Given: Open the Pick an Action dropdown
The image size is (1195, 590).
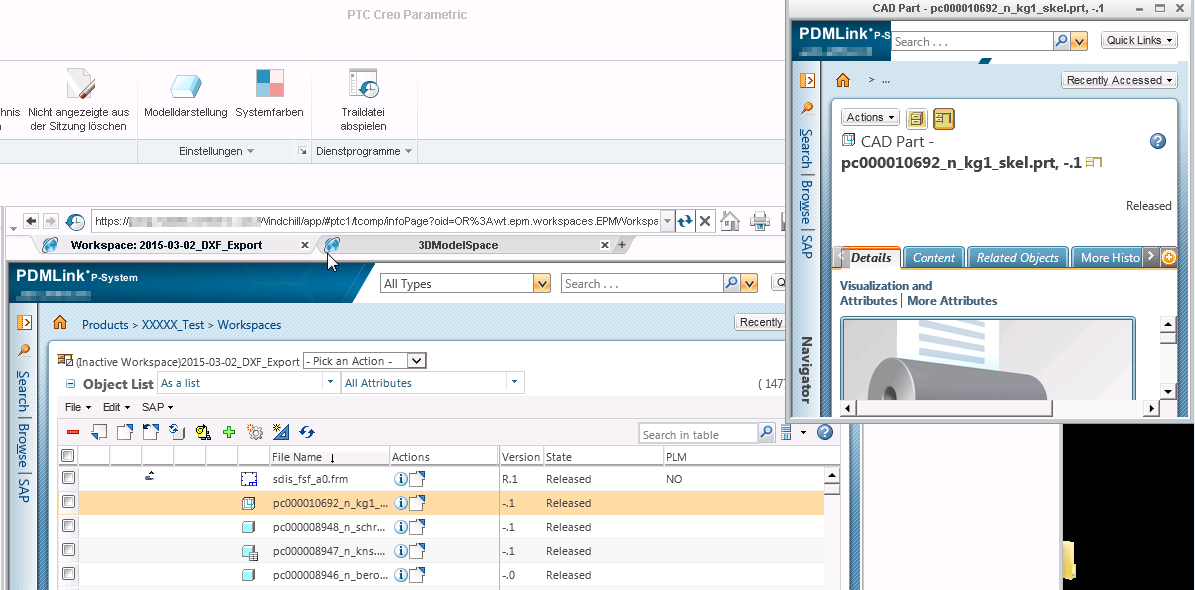Looking at the screenshot, I should (x=365, y=361).
